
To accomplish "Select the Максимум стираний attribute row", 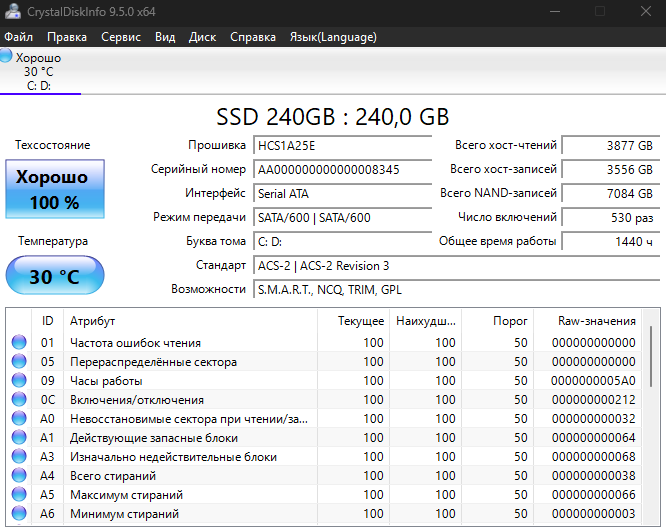I will [325, 494].
